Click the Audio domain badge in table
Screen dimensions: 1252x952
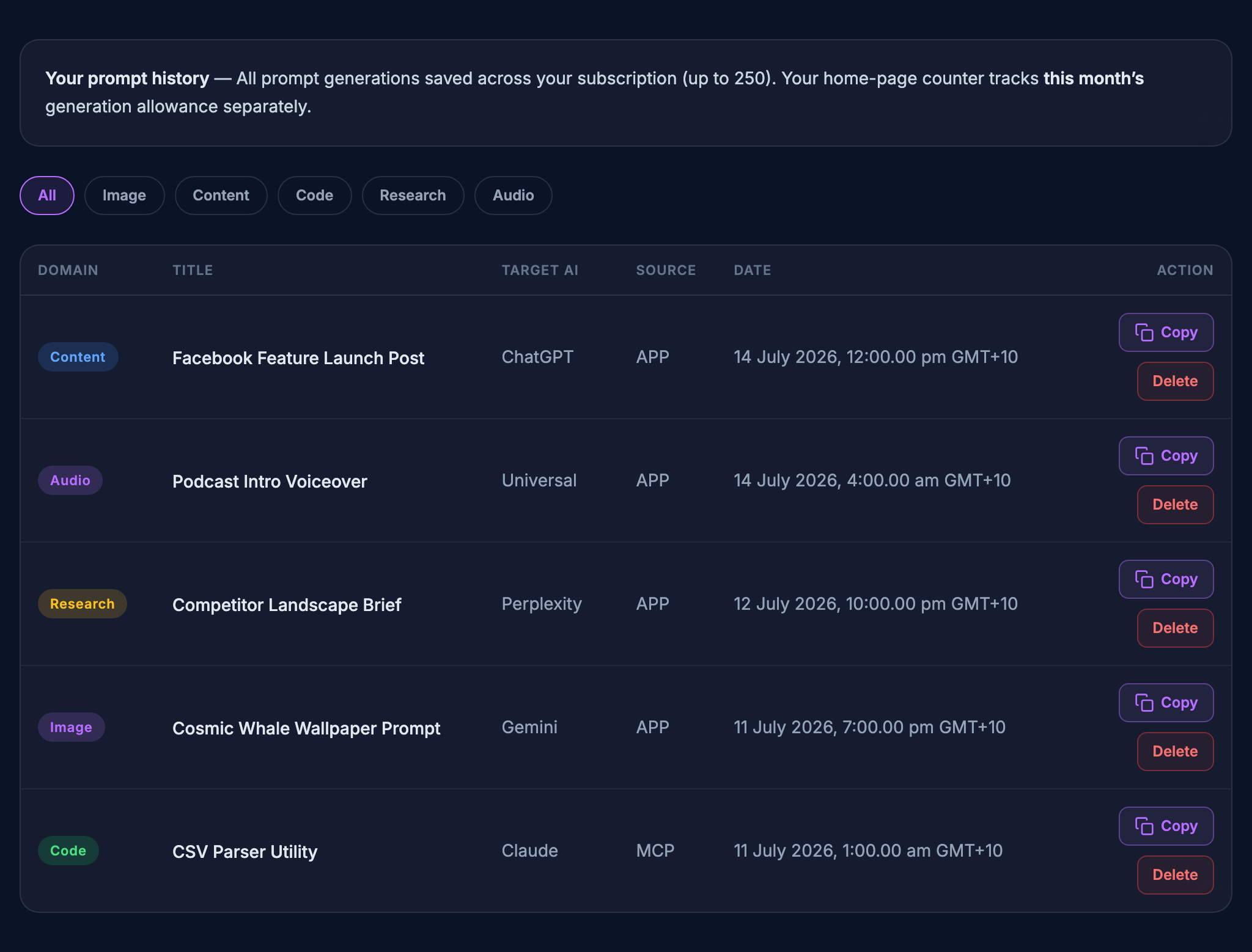point(70,480)
